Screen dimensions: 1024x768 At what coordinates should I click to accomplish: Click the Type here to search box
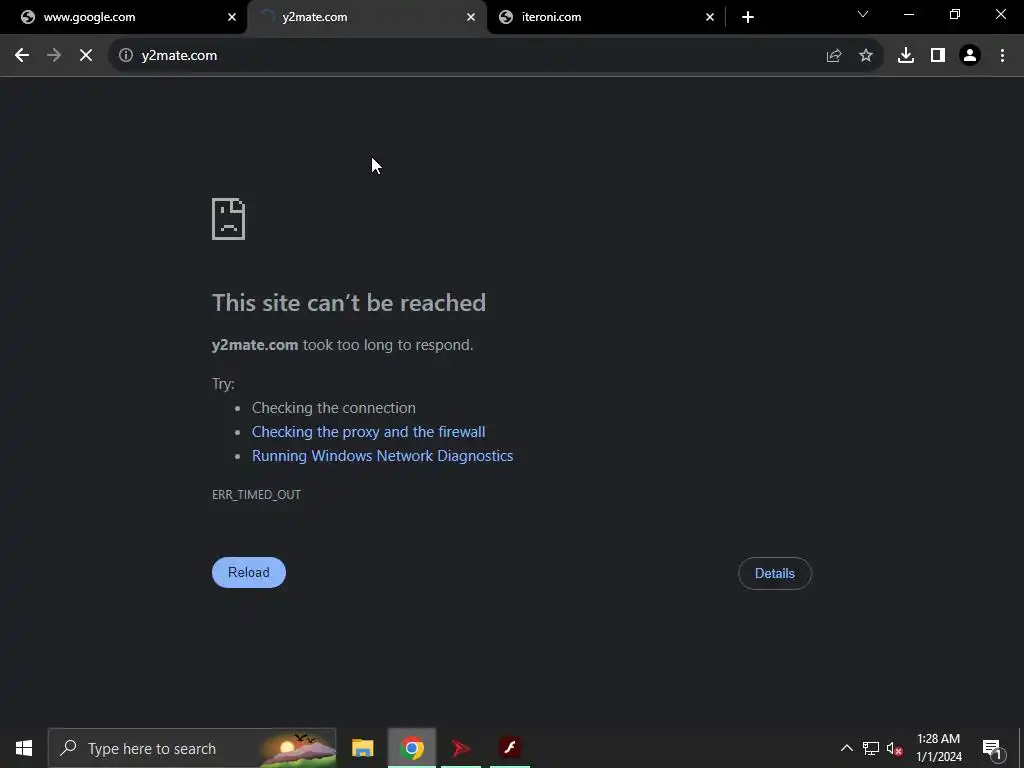tap(192, 748)
